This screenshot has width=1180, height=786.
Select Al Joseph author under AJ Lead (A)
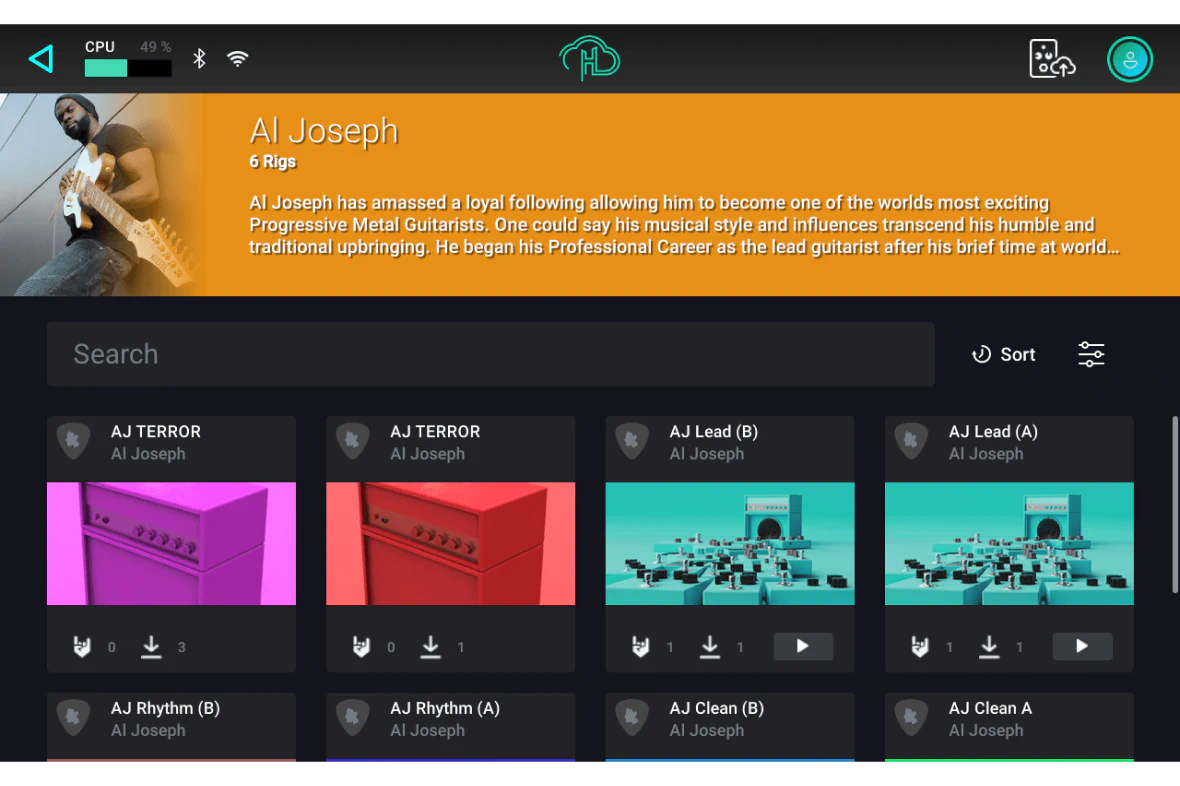point(986,454)
